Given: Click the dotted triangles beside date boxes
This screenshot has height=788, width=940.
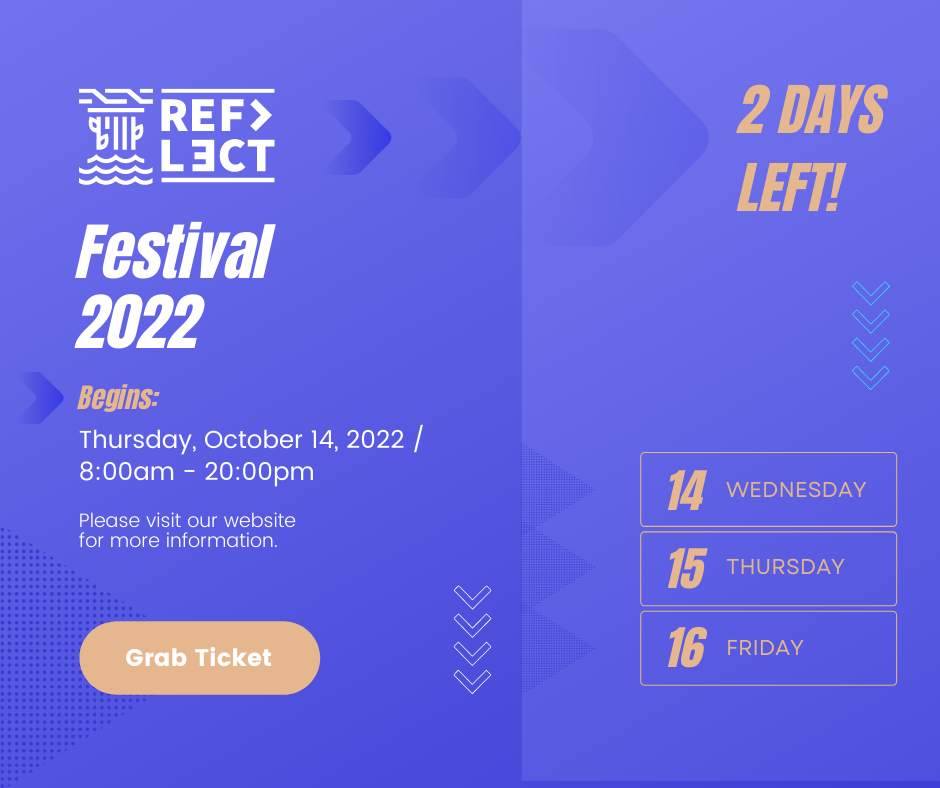Looking at the screenshot, I should (x=558, y=569).
